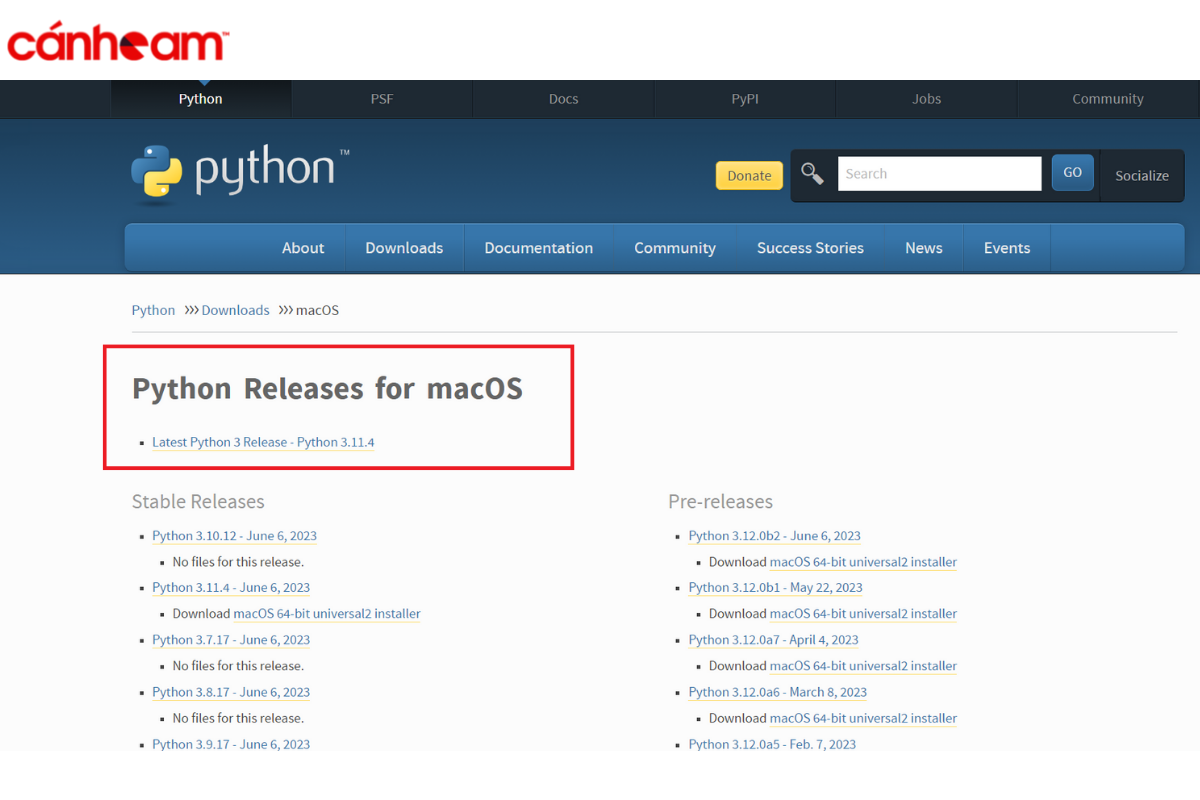Open the Python top tab
This screenshot has width=1200, height=800.
(201, 99)
